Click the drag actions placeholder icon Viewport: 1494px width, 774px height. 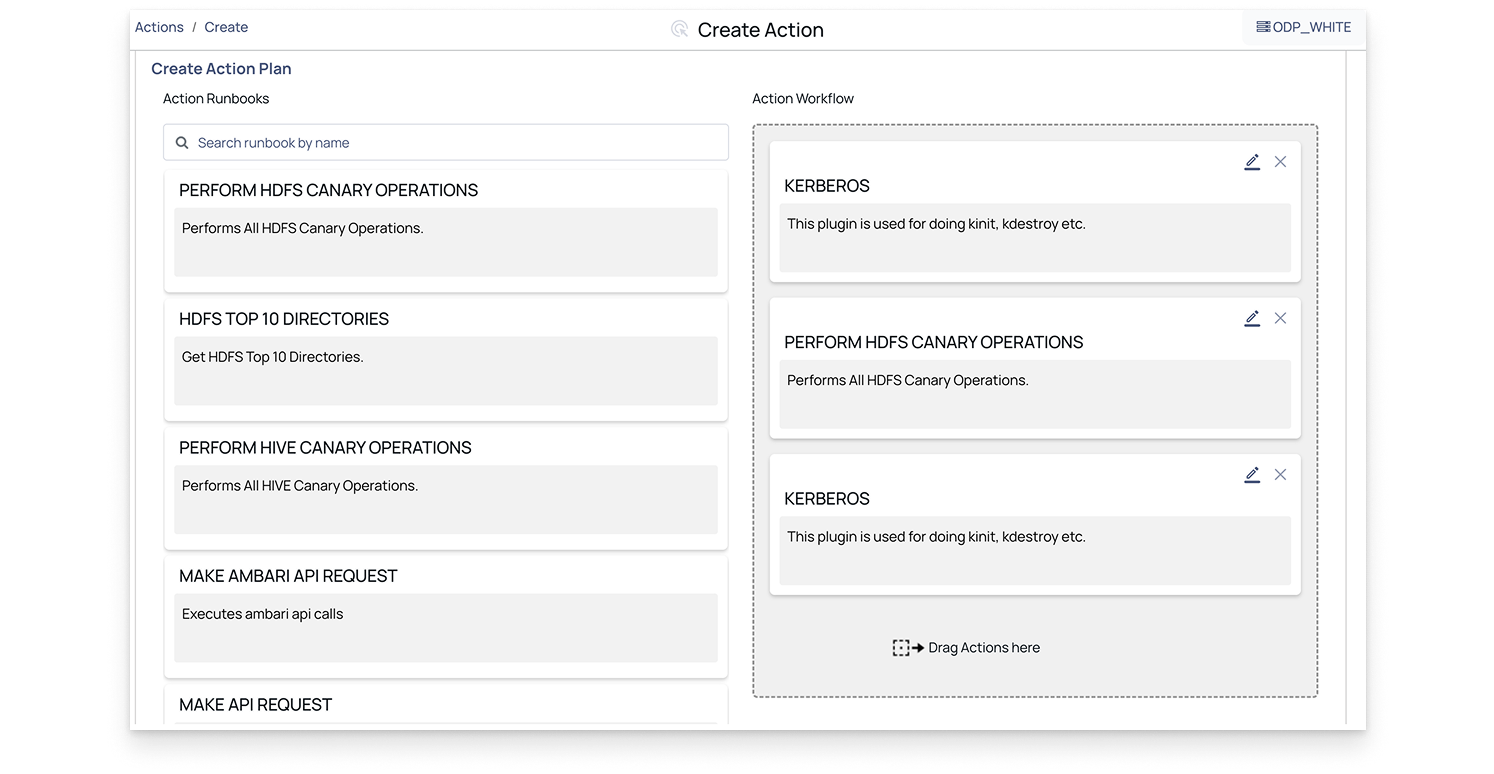907,648
